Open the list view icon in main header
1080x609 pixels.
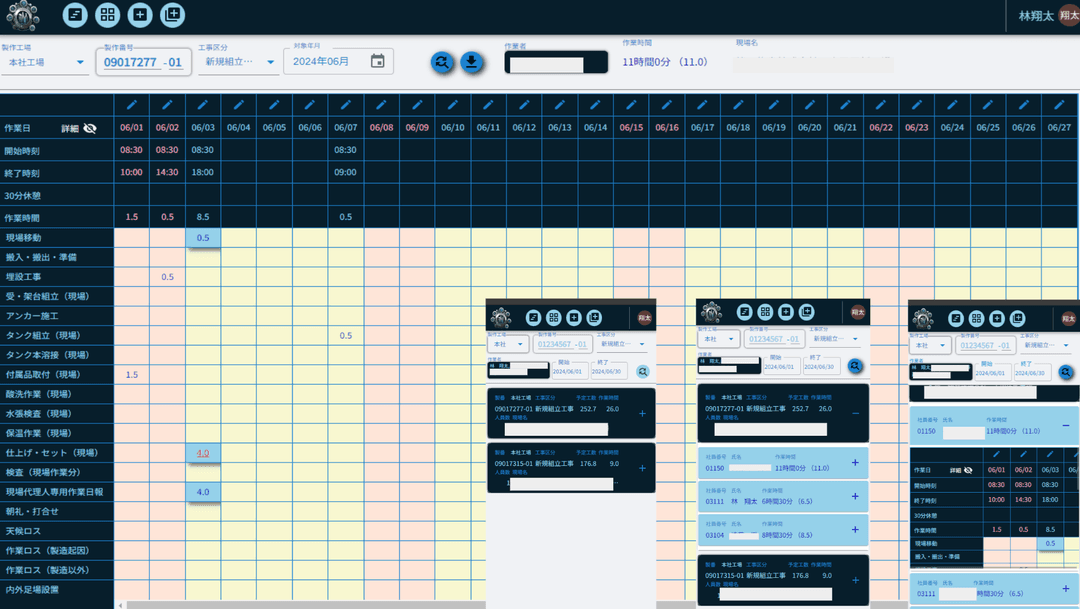[74, 14]
